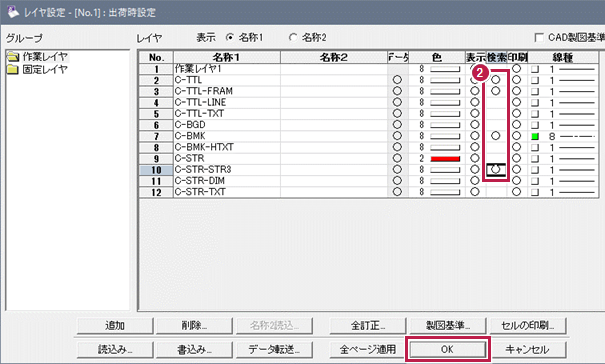Click the line-type box for C-TTL-TXT row
605x364 pixels.
tap(535, 114)
